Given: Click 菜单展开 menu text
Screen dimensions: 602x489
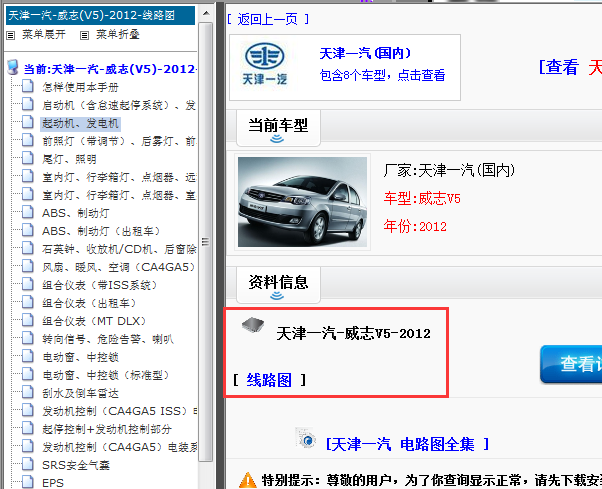Looking at the screenshot, I should [44, 35].
